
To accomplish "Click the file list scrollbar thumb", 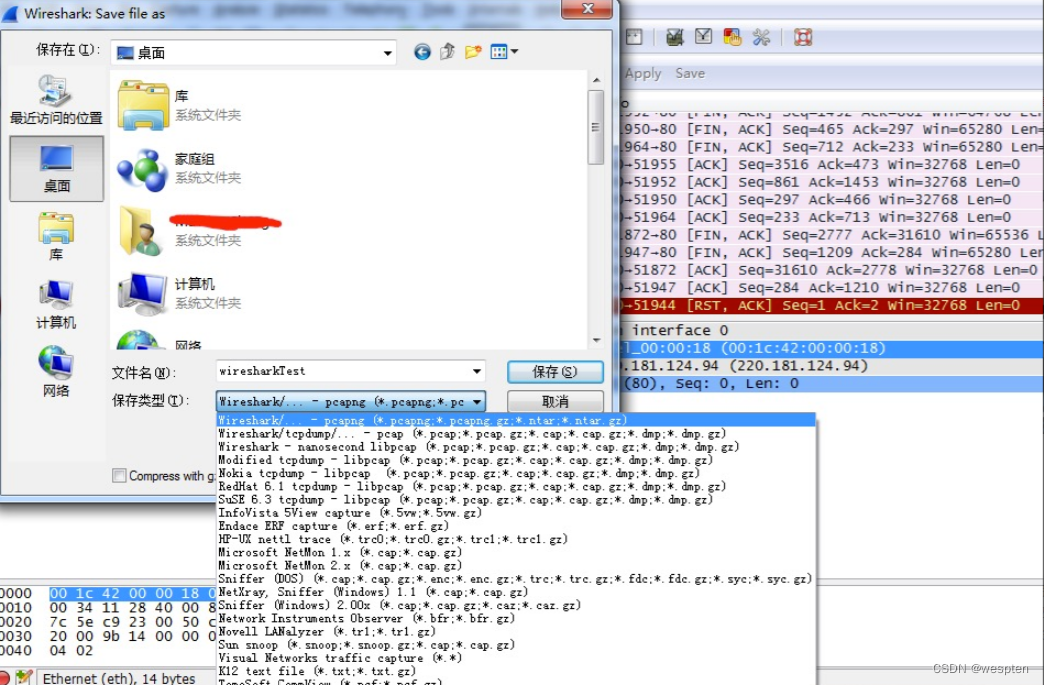I will [x=596, y=127].
